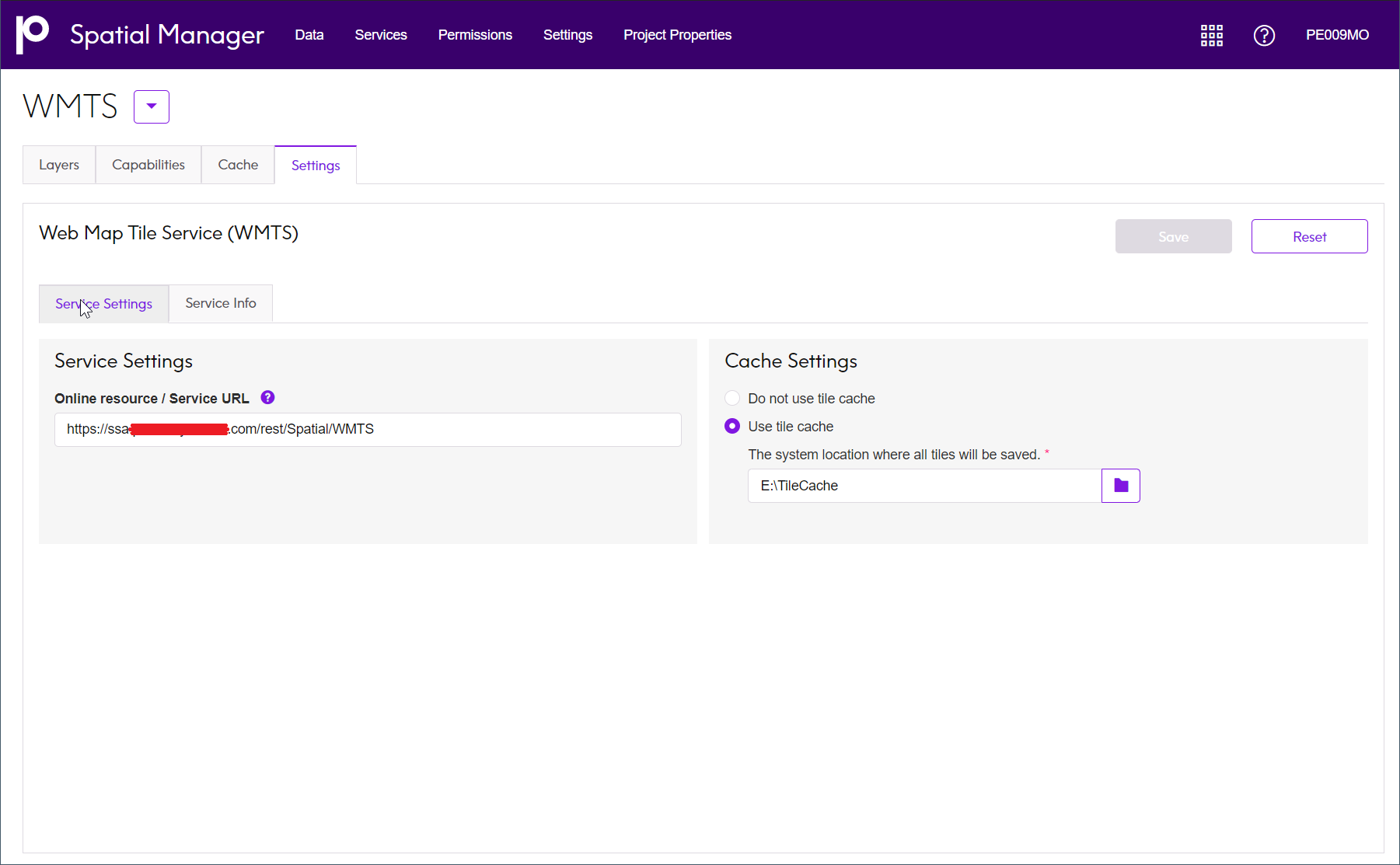Switch to the Service Info sub-tab
The width and height of the screenshot is (1400, 865).
point(221,303)
